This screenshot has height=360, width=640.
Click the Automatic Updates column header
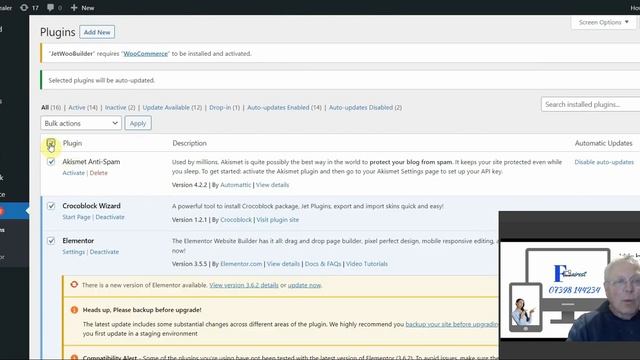pyautogui.click(x=603, y=143)
